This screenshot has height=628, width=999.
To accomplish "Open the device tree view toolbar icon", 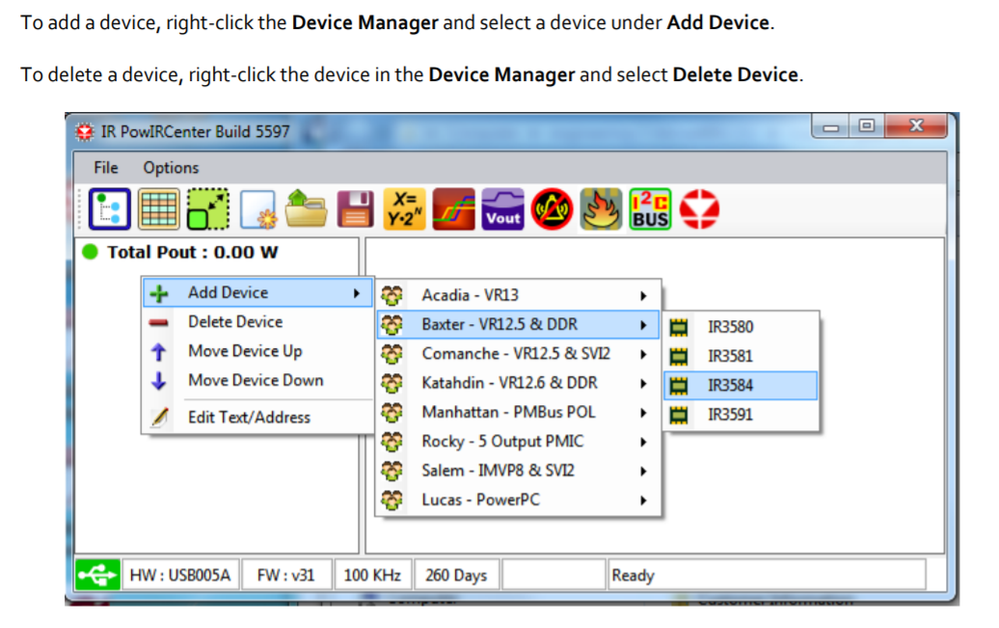I will coord(110,209).
